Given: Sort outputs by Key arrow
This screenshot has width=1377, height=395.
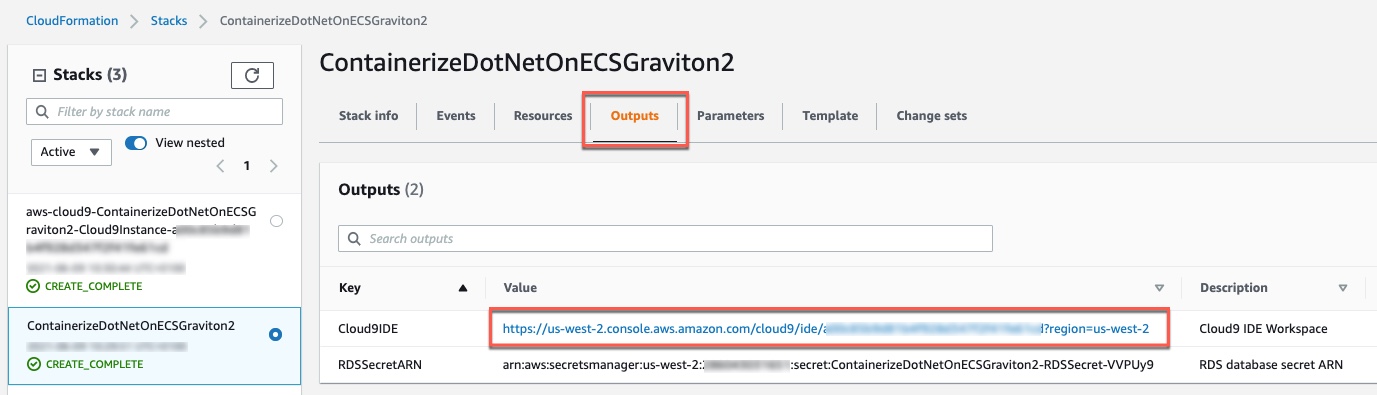Looking at the screenshot, I should pos(462,288).
